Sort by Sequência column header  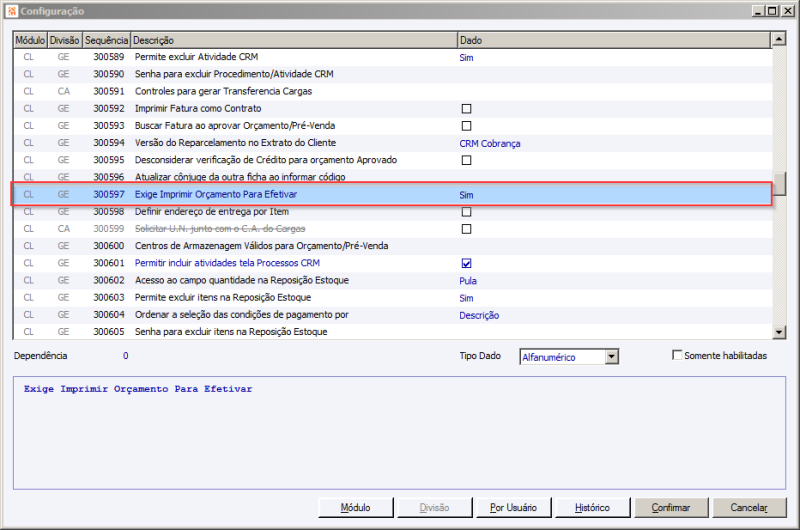pyautogui.click(x=106, y=40)
